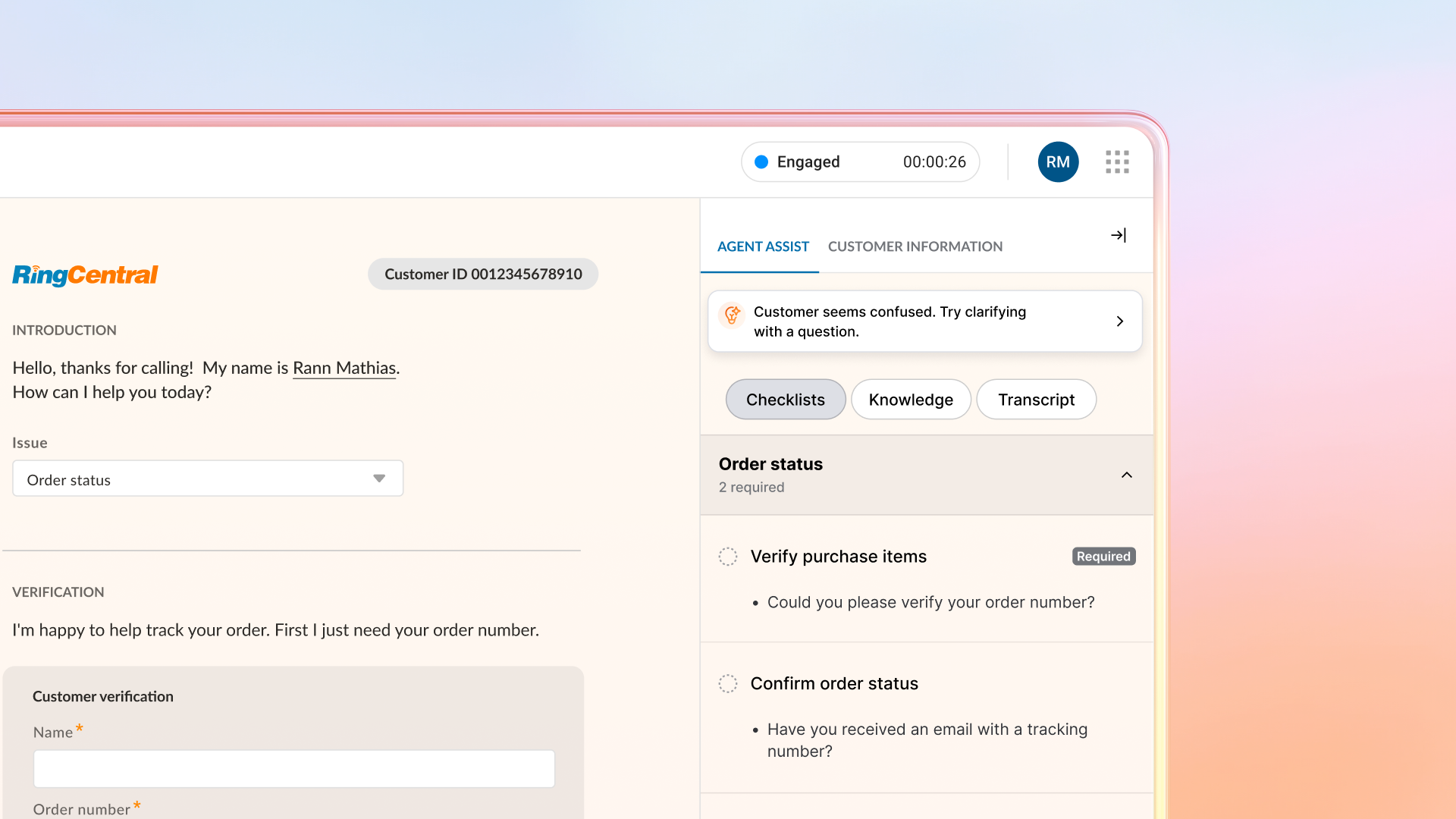Image resolution: width=1456 pixels, height=819 pixels.
Task: Select the Knowledge pill
Action: pos(911,400)
